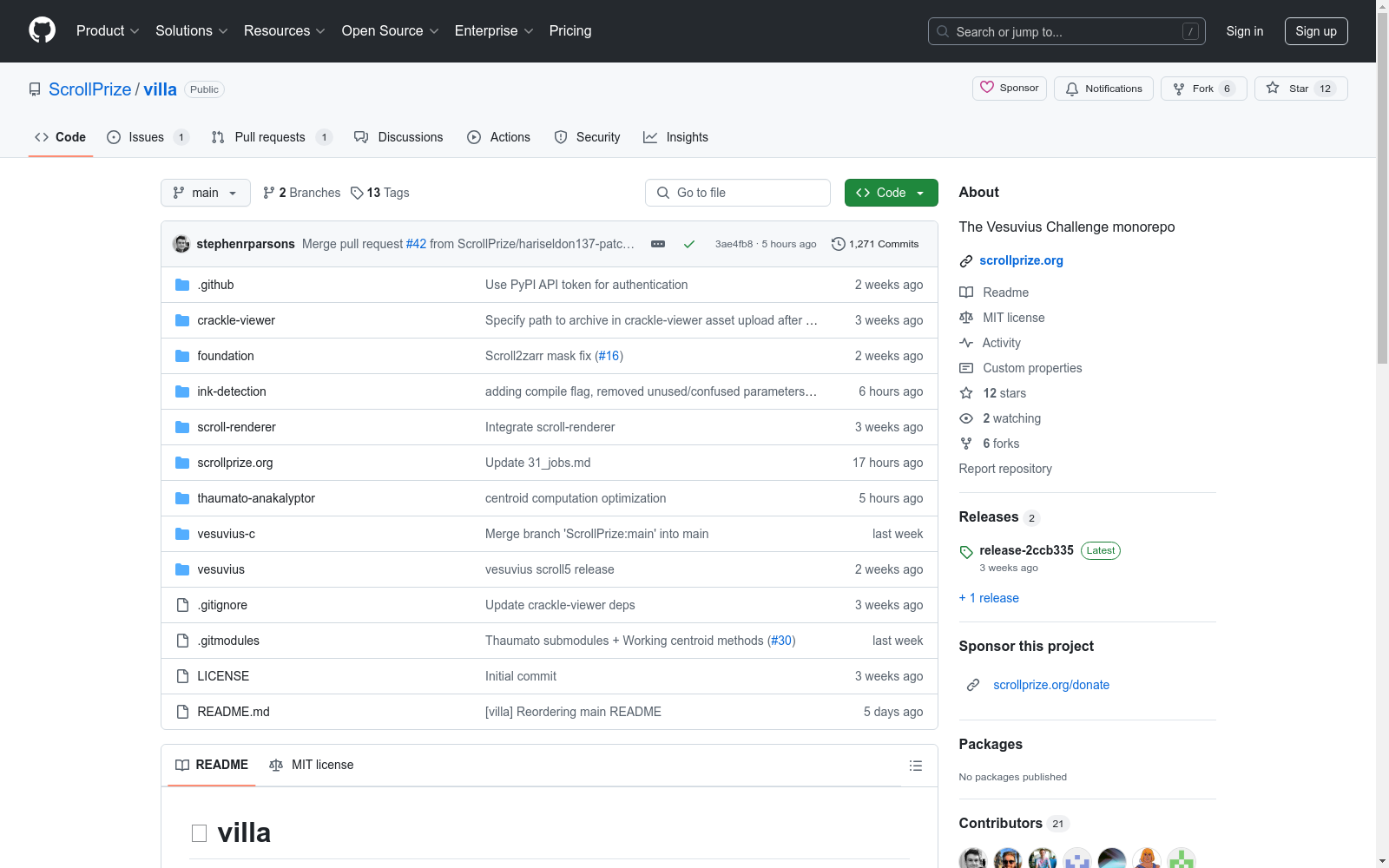Click the thaumato-anakalyptor folder icon
The image size is (1389, 868).
click(x=182, y=498)
